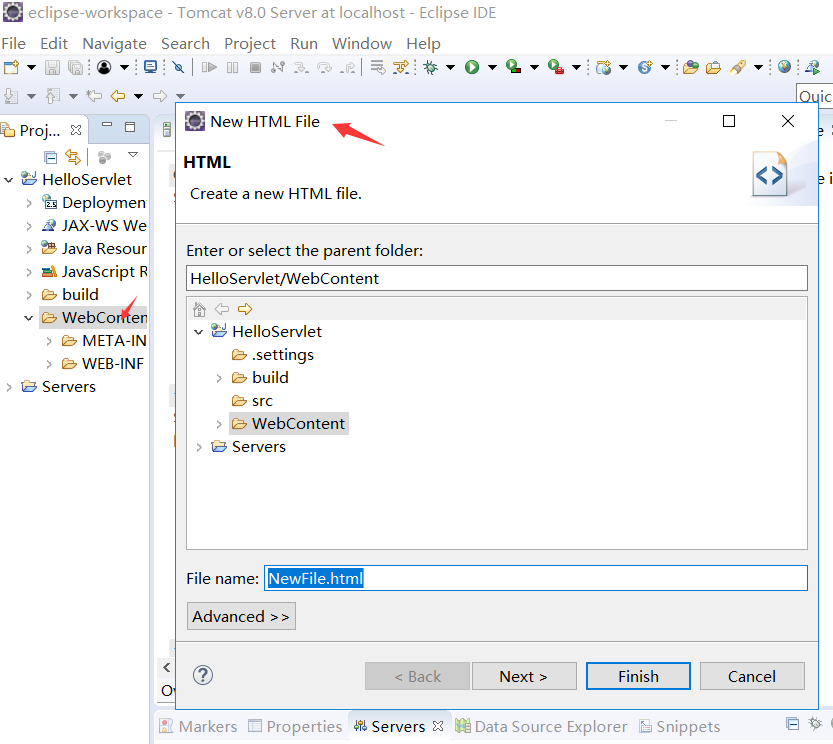Open Project Explorer view menu triangle
The height and width of the screenshot is (744, 833).
point(133,155)
